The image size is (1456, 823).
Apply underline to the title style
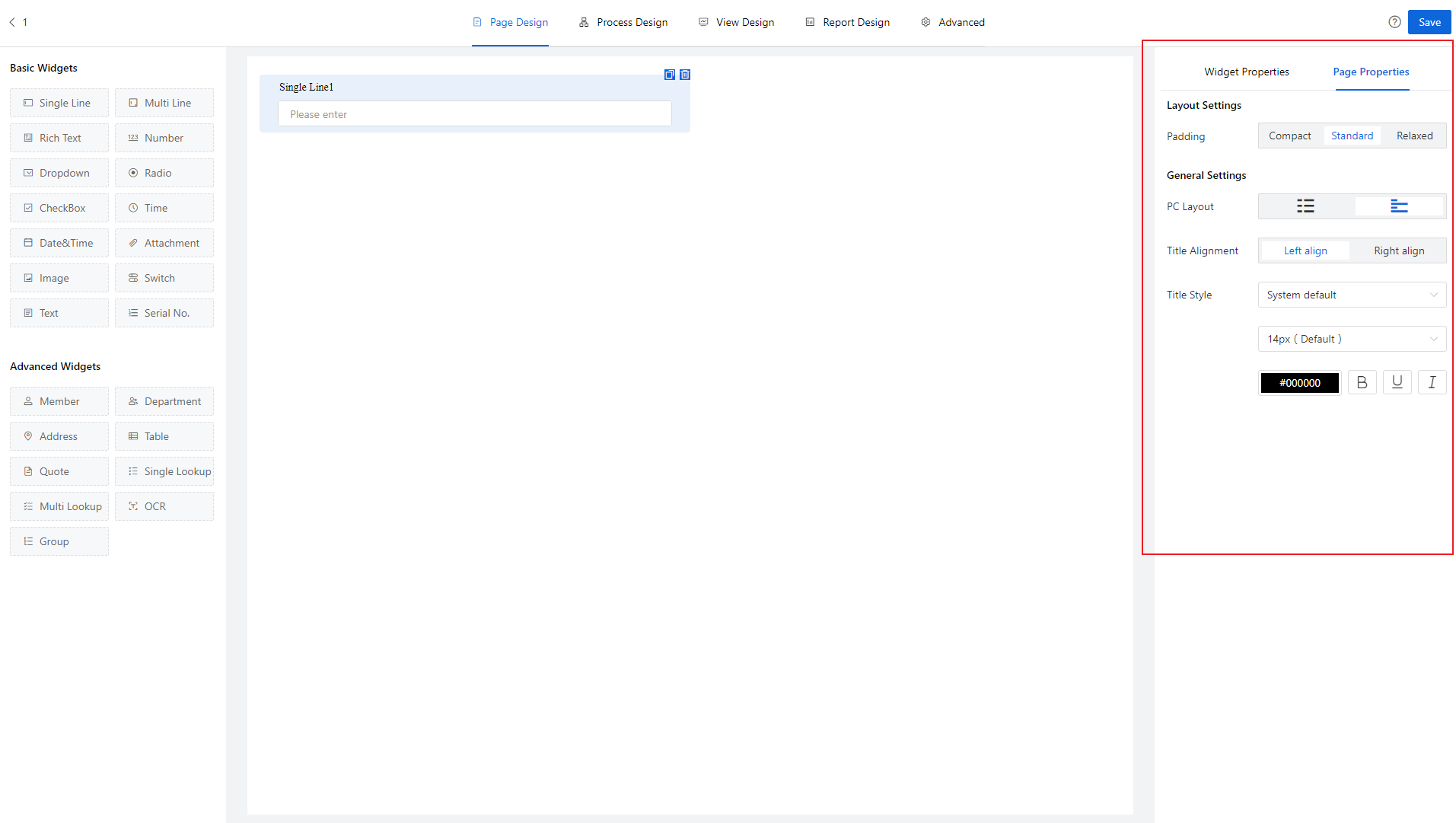(1397, 382)
